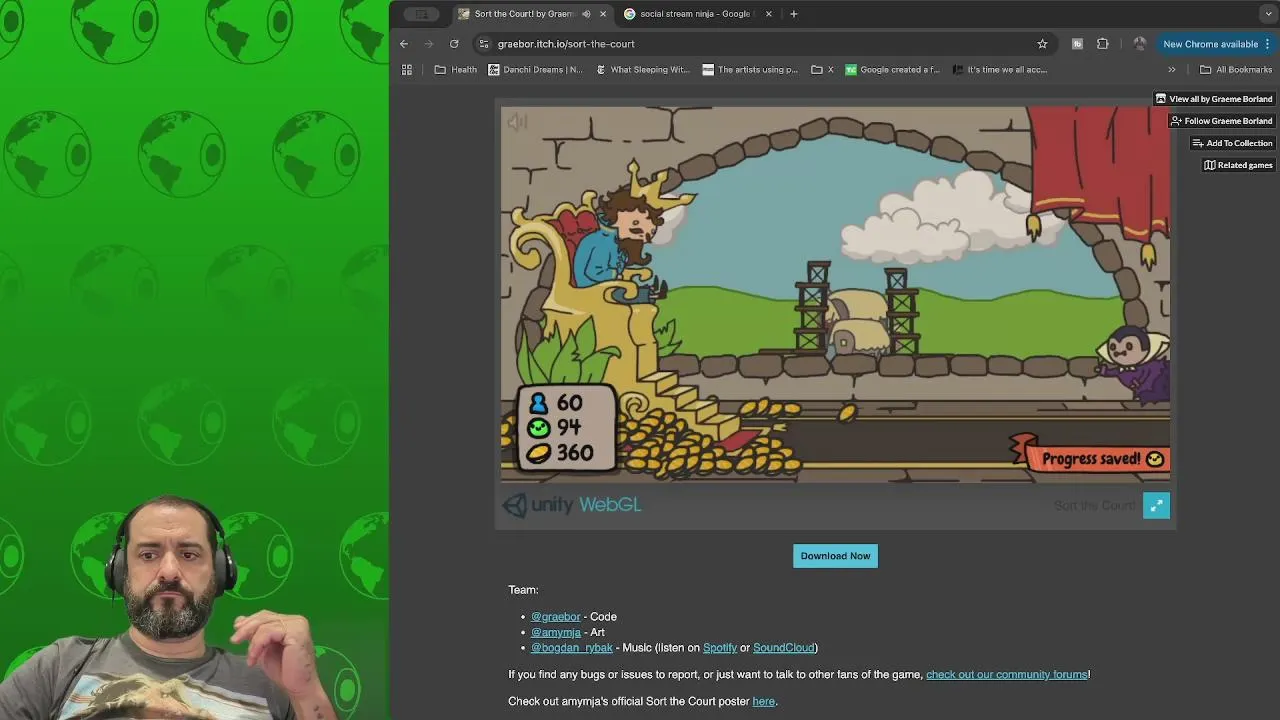The image size is (1280, 720).
Task: Reload the current page
Action: [x=454, y=44]
